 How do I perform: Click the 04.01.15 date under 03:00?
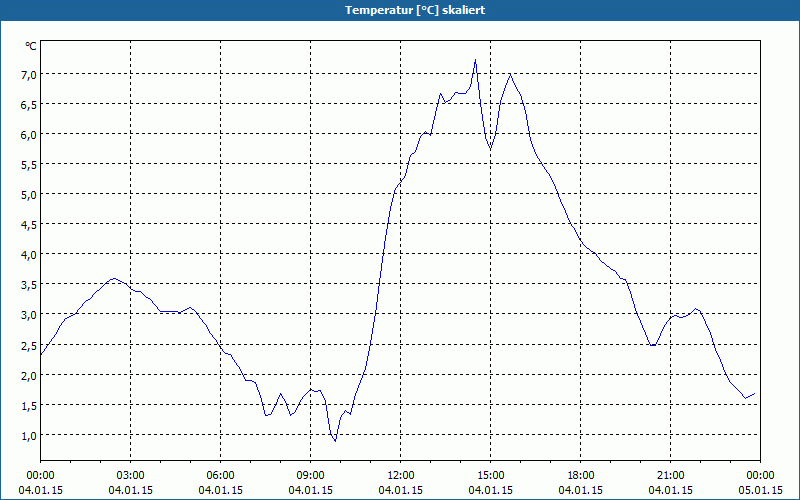click(131, 490)
